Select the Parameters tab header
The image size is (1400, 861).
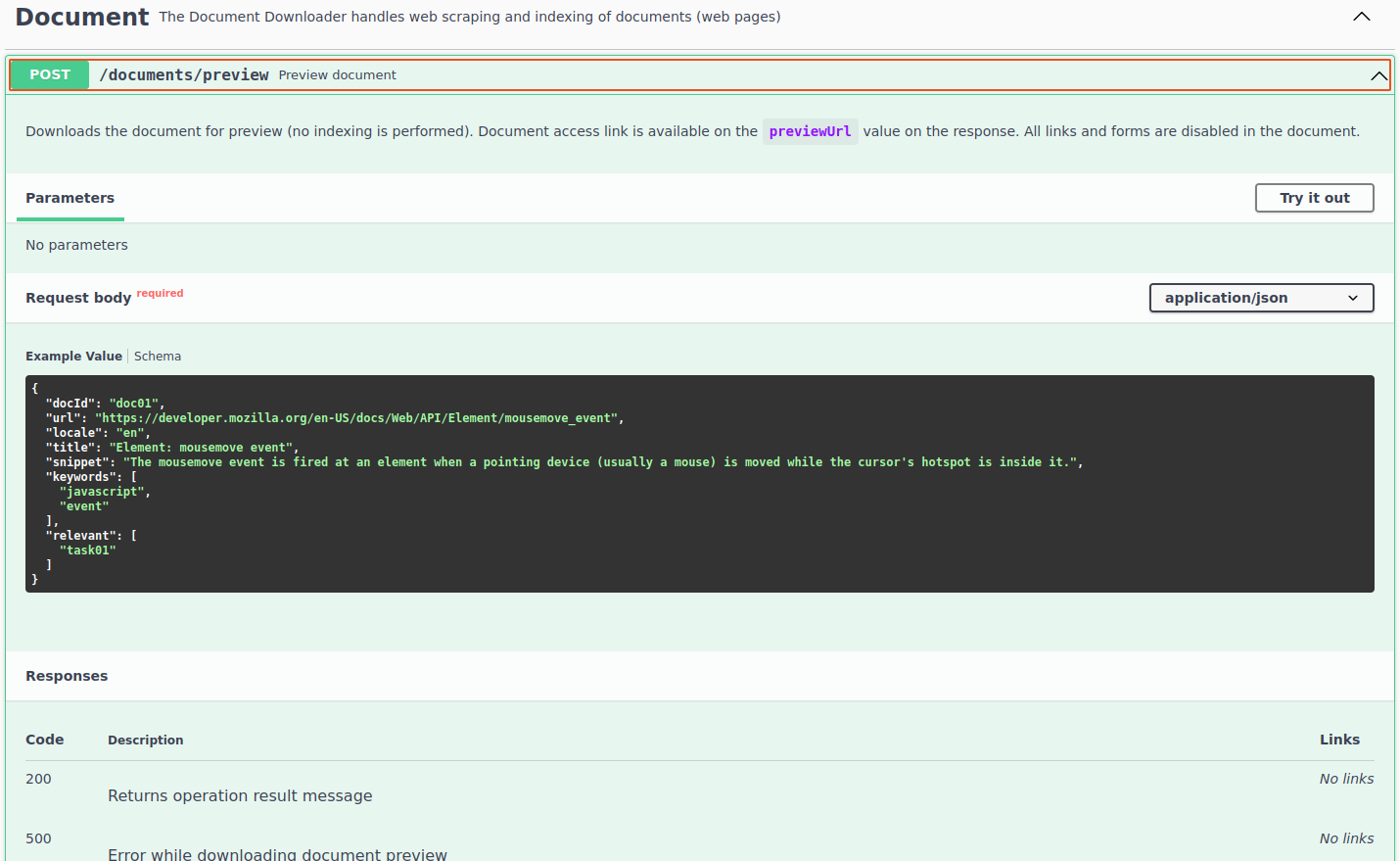[70, 198]
